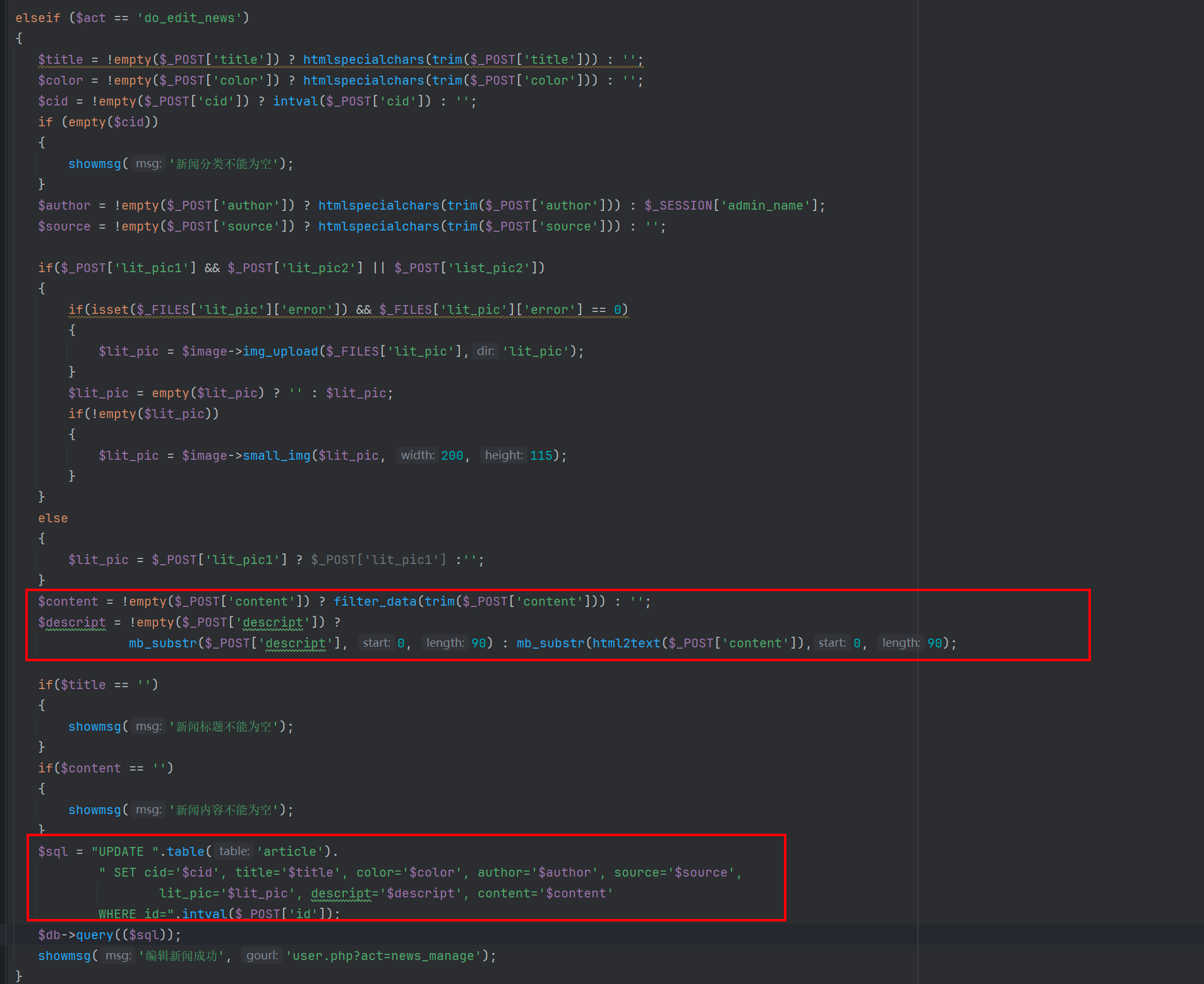1204x984 pixels.
Task: Click the small_img method call
Action: (277, 455)
